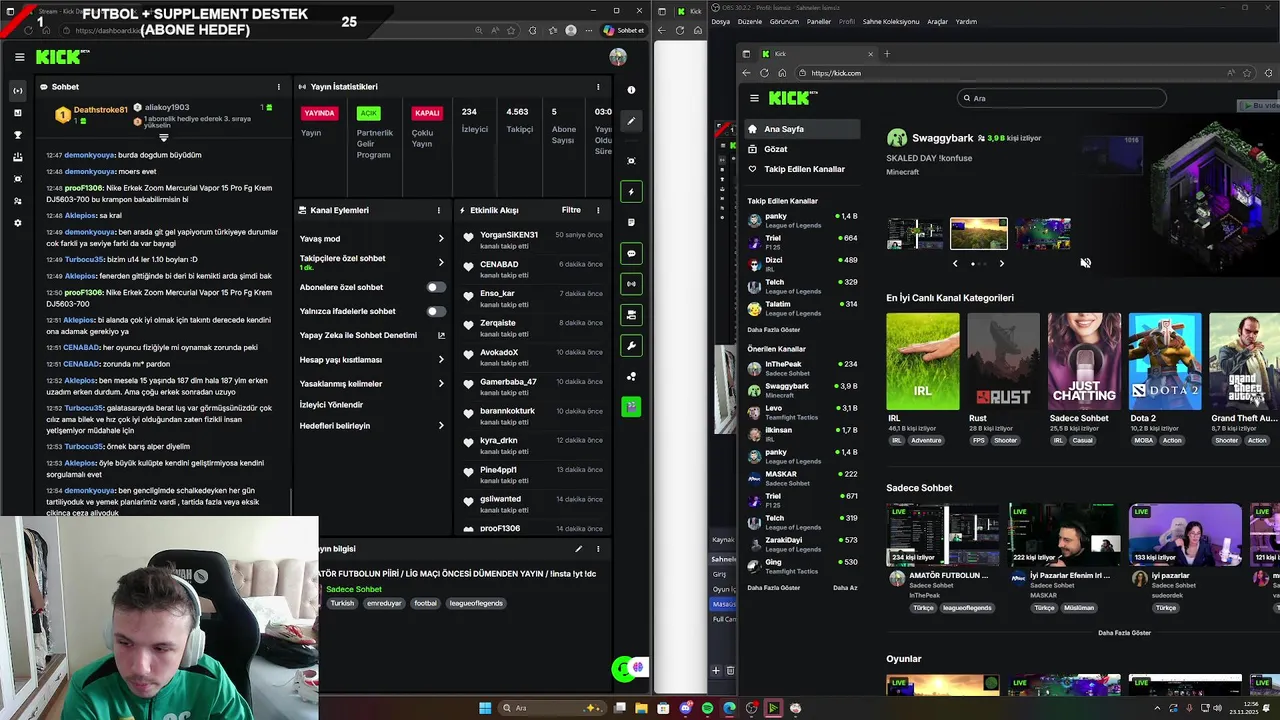1280x720 pixels.
Task: Click the Ara search field on kick.com
Action: click(x=1060, y=98)
